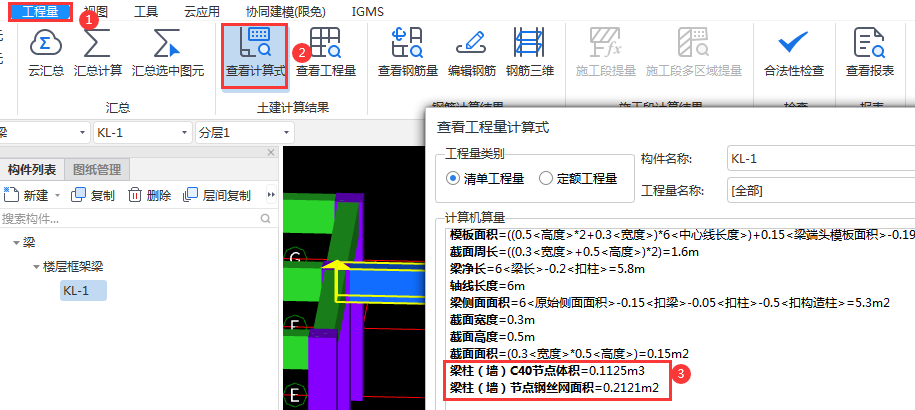The image size is (915, 410).
Task: Click the 梁侧面面积 formula line
Action: 669,303
